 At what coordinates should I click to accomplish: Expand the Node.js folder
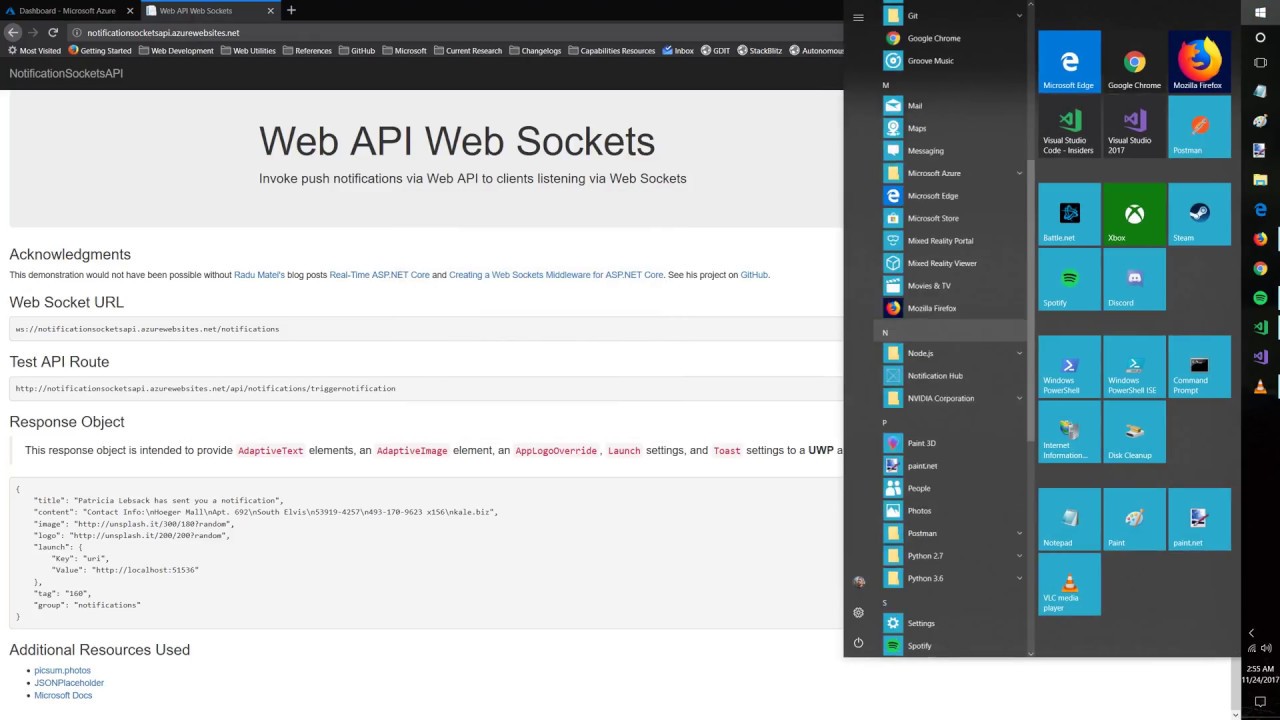pos(953,353)
